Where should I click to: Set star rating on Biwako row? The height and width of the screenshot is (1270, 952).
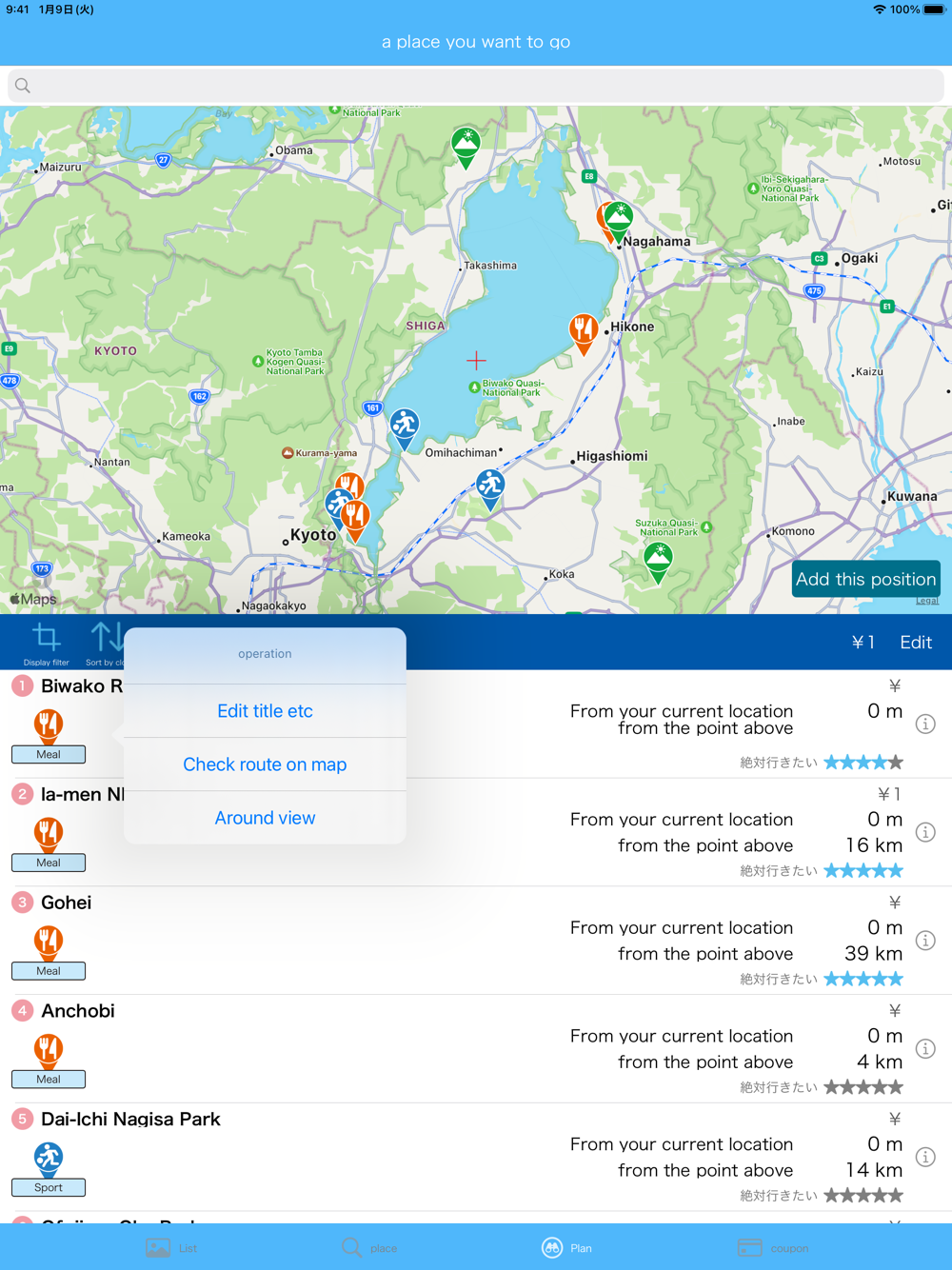[863, 763]
